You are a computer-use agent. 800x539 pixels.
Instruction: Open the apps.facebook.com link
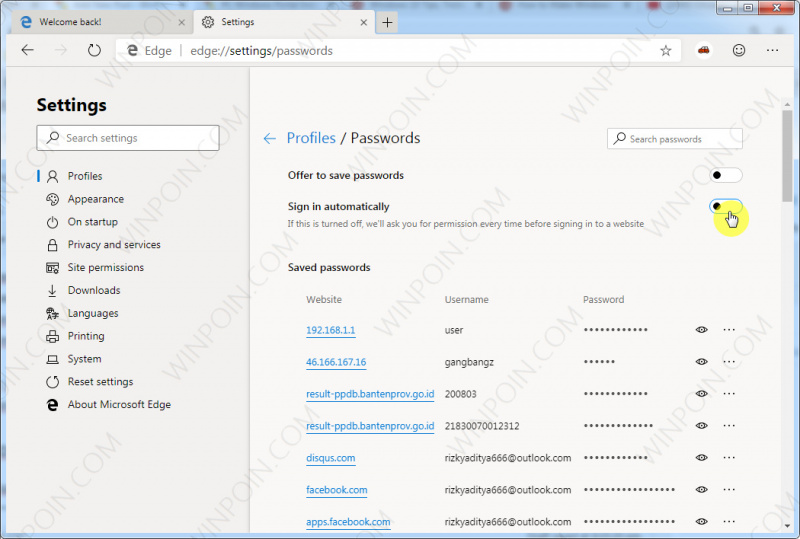(x=348, y=522)
